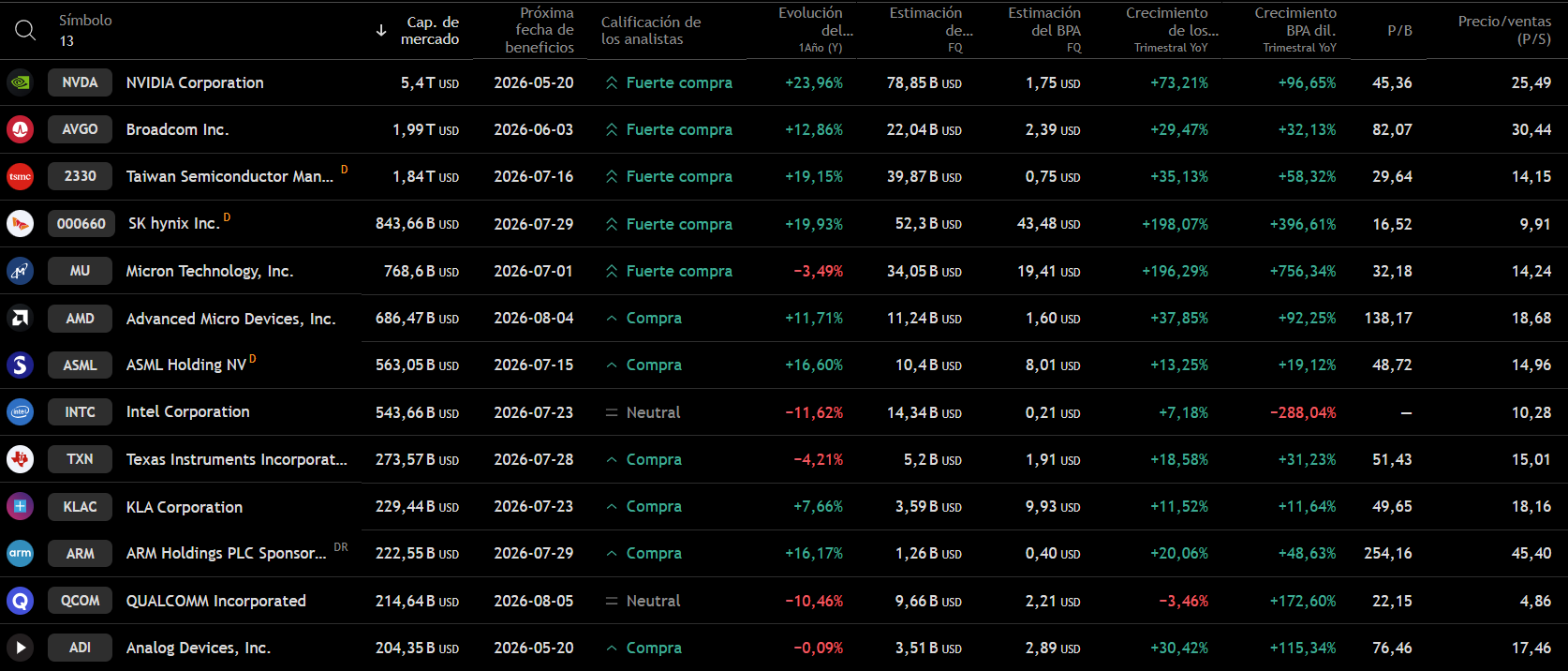Sort by the P/B column header
The image size is (1568, 671).
[x=1399, y=31]
